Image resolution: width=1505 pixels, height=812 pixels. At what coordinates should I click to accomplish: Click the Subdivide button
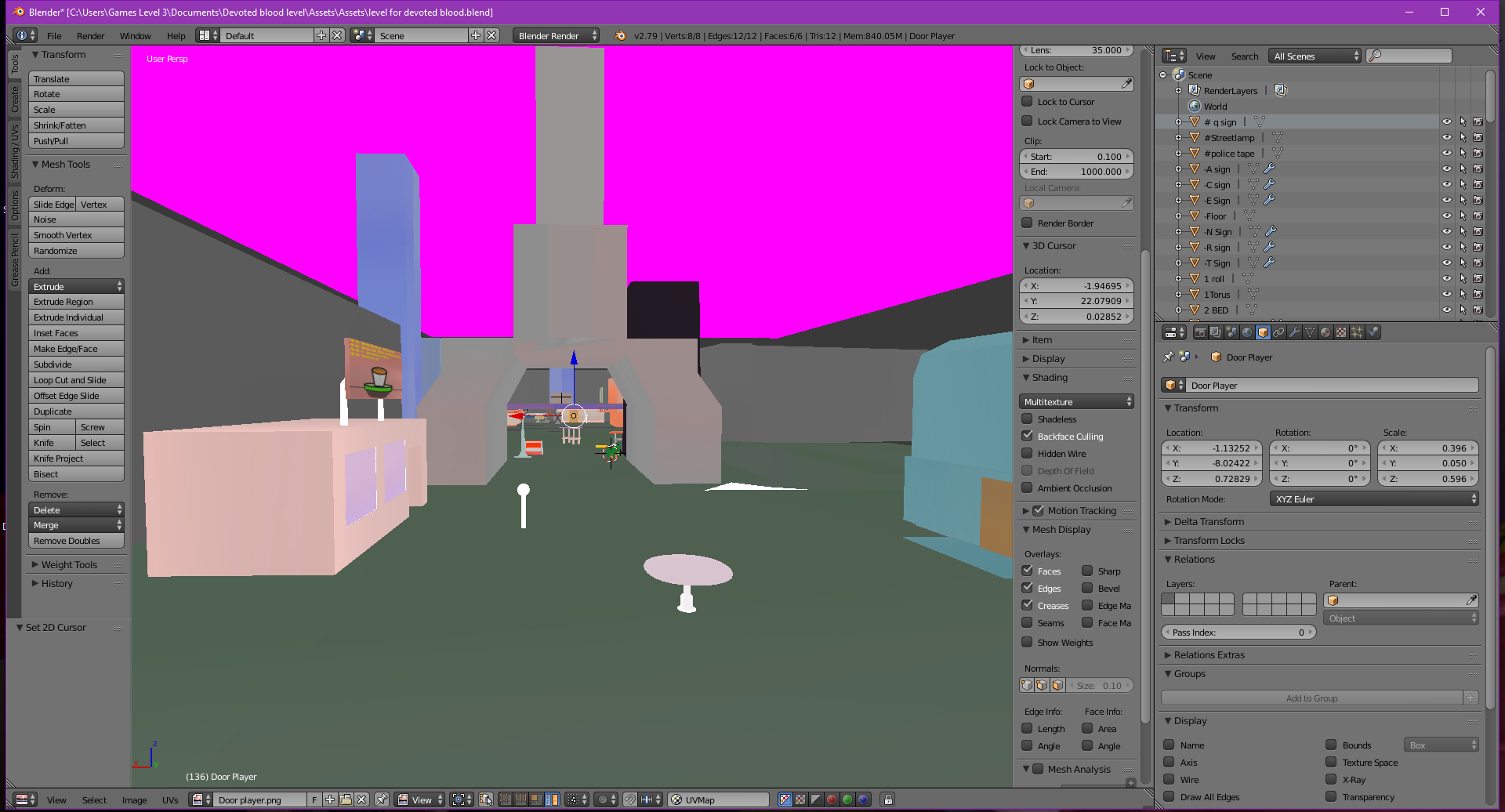[76, 364]
